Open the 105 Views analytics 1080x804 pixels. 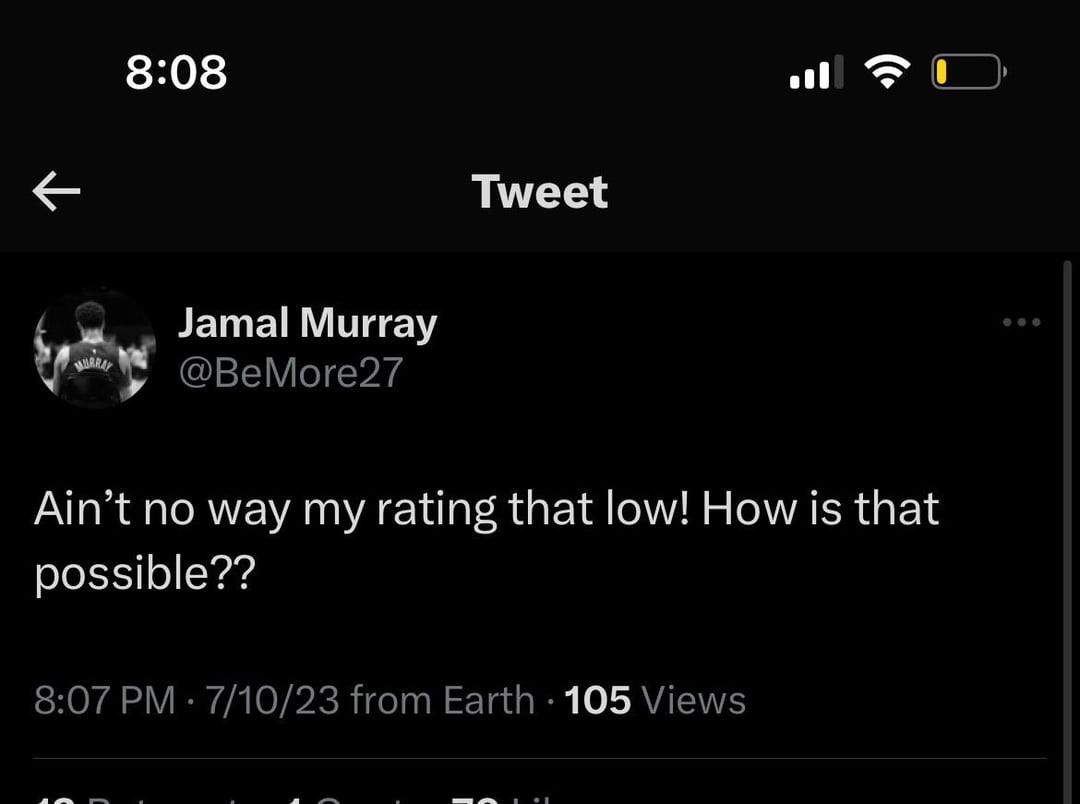(x=655, y=700)
